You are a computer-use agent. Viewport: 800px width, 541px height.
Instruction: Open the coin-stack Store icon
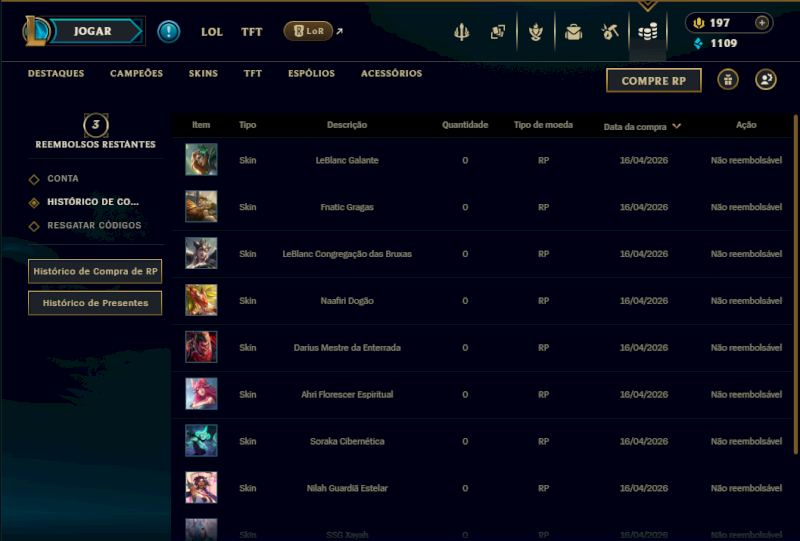click(x=648, y=32)
